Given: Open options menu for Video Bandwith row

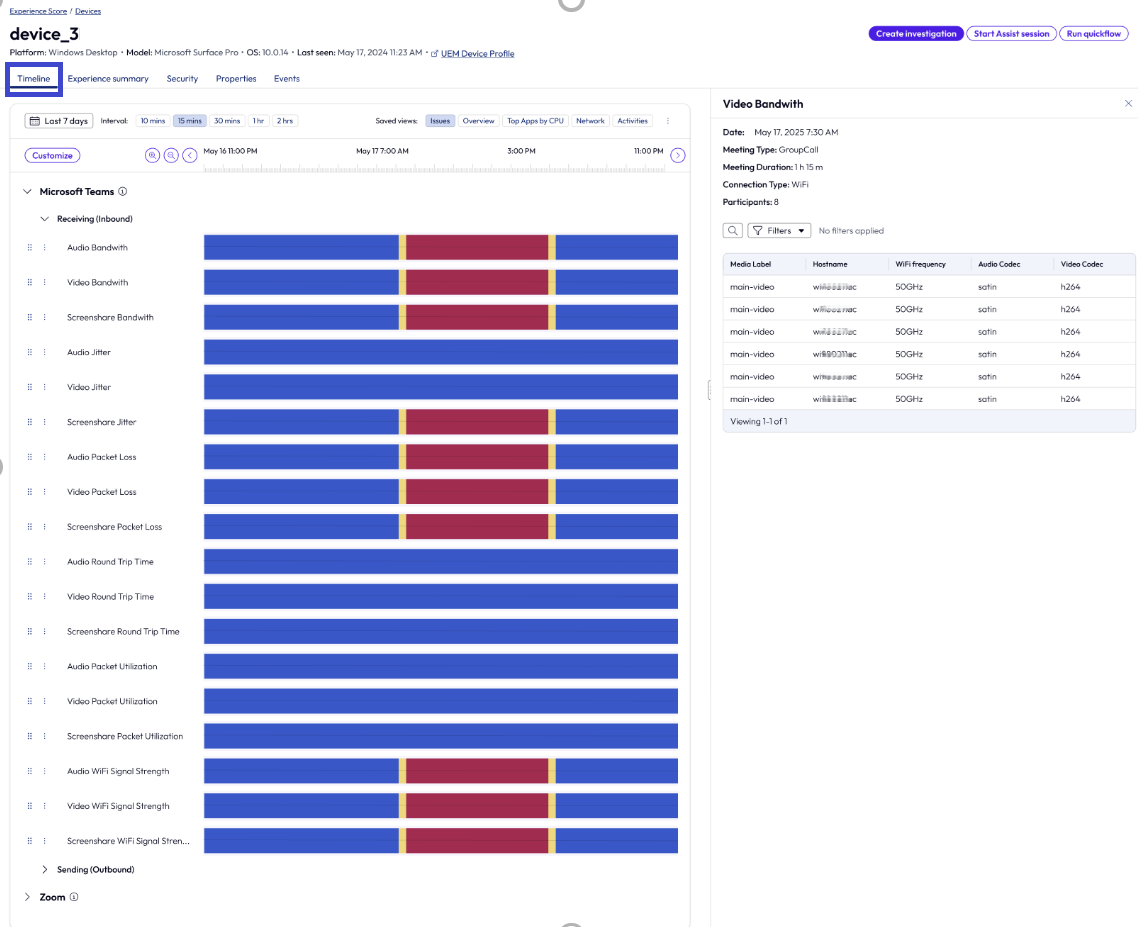Looking at the screenshot, I should [x=44, y=282].
